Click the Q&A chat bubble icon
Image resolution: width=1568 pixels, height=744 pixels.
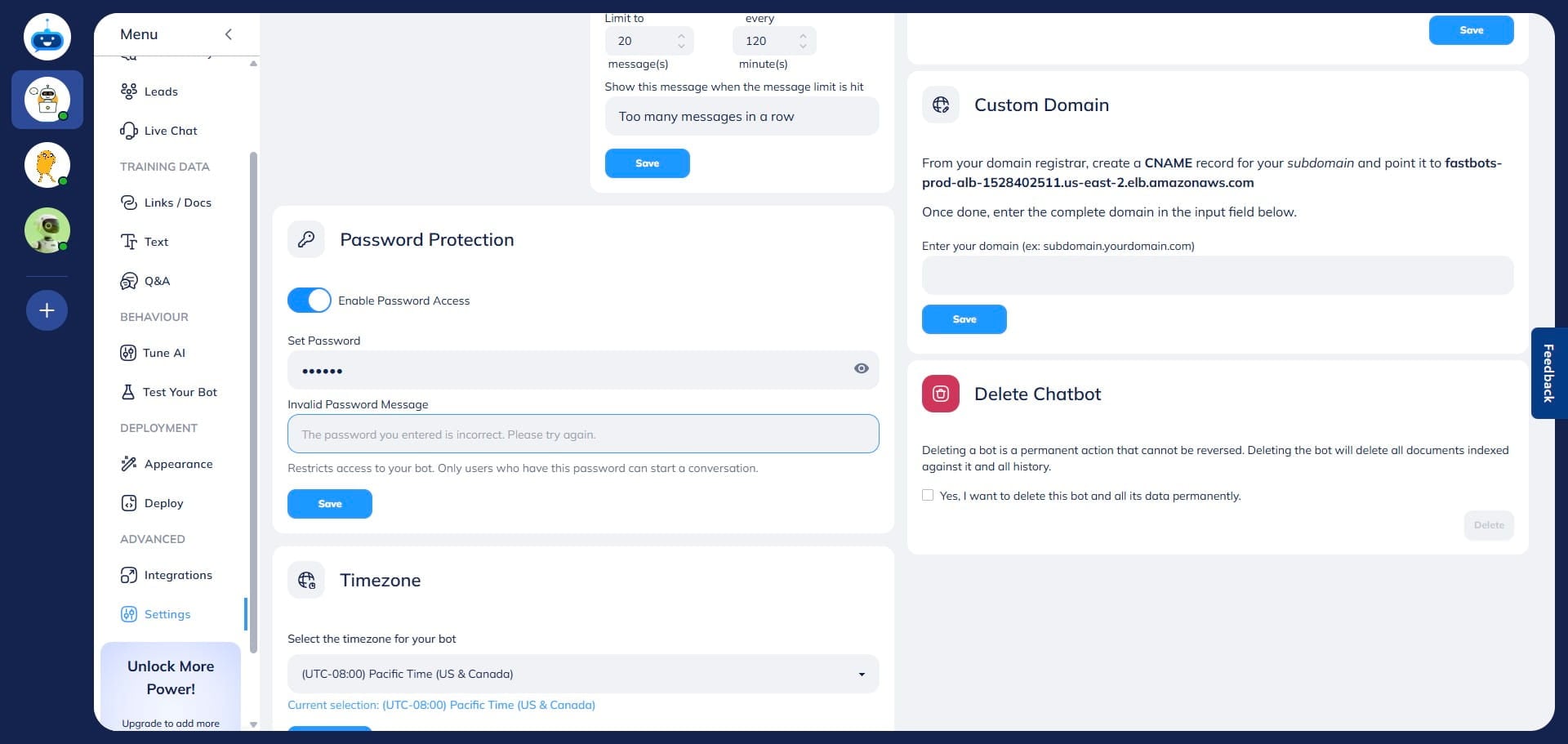click(128, 281)
